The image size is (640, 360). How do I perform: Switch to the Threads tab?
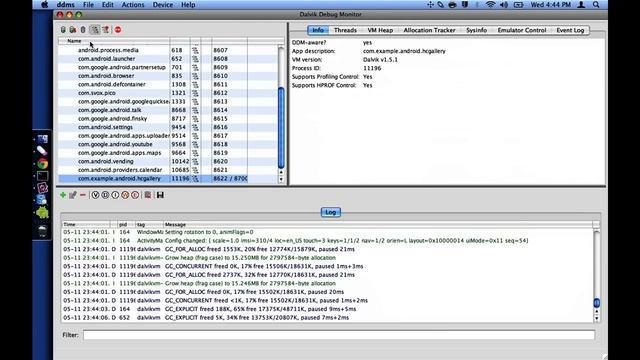coord(345,30)
